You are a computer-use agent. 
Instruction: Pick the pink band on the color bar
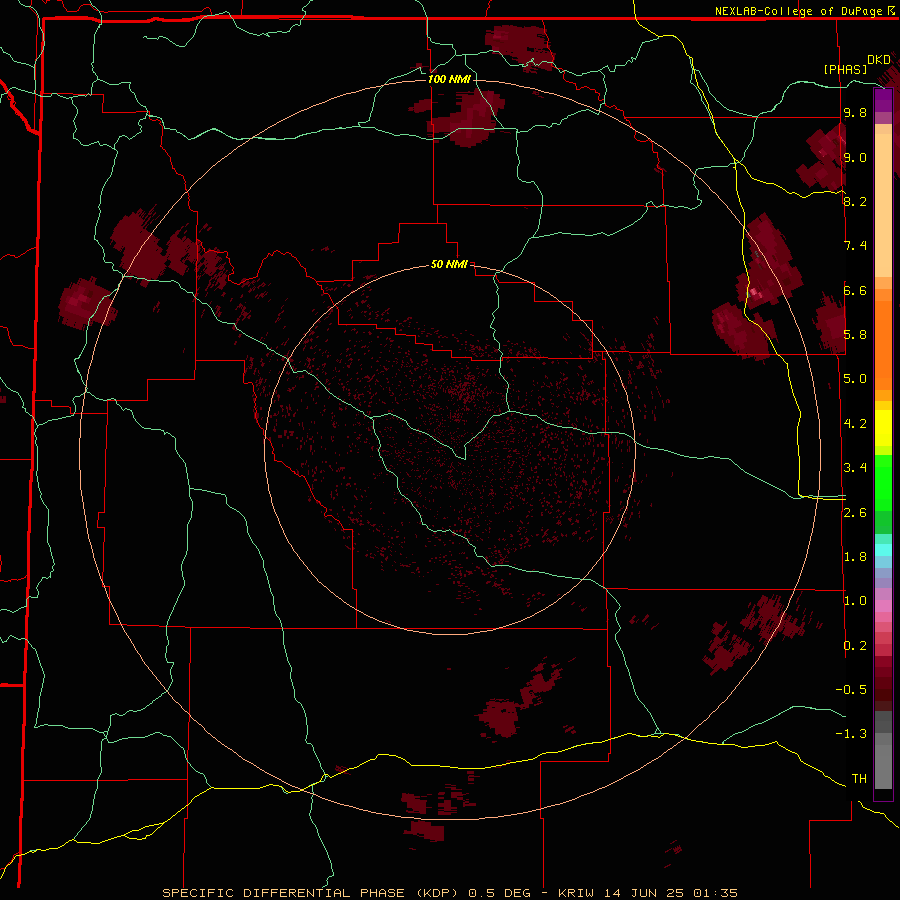coord(883,606)
